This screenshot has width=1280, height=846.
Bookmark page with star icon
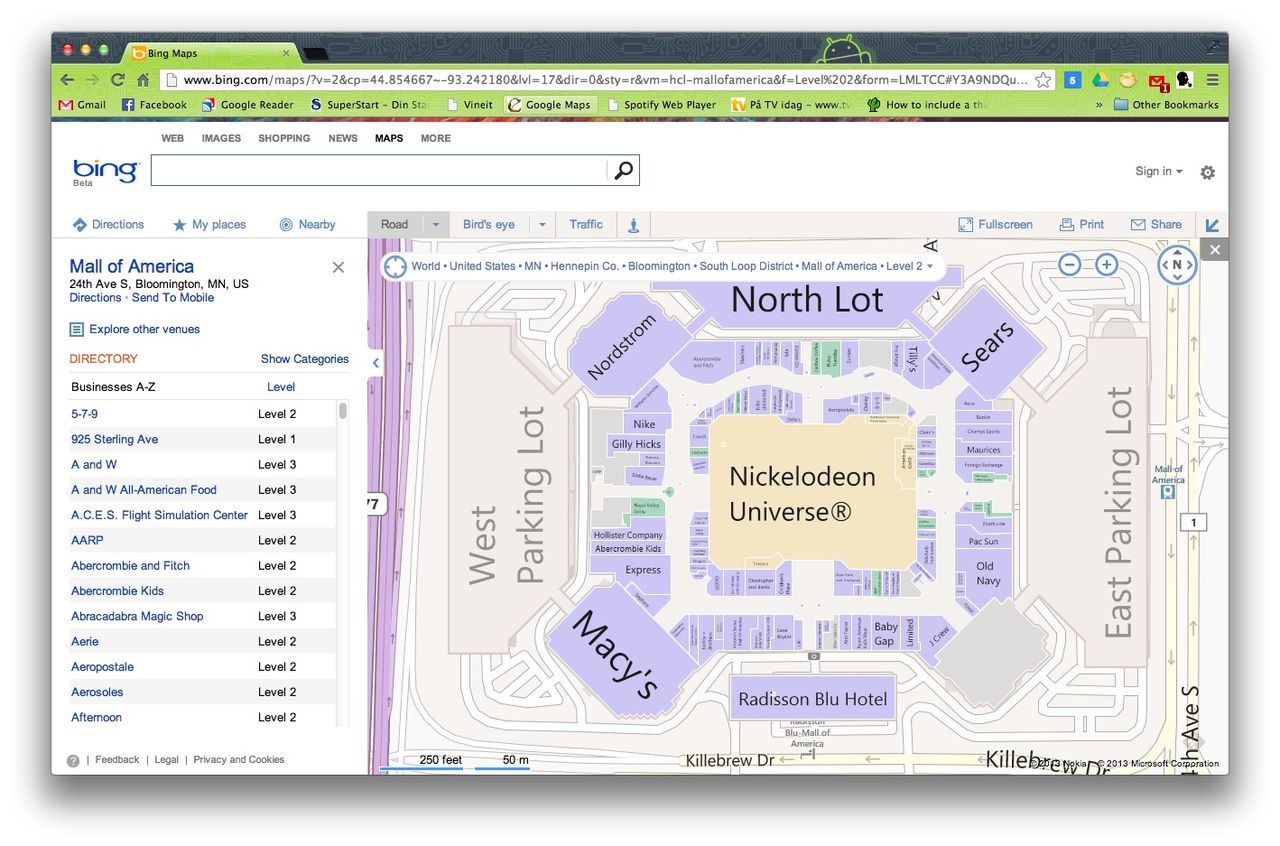1043,80
